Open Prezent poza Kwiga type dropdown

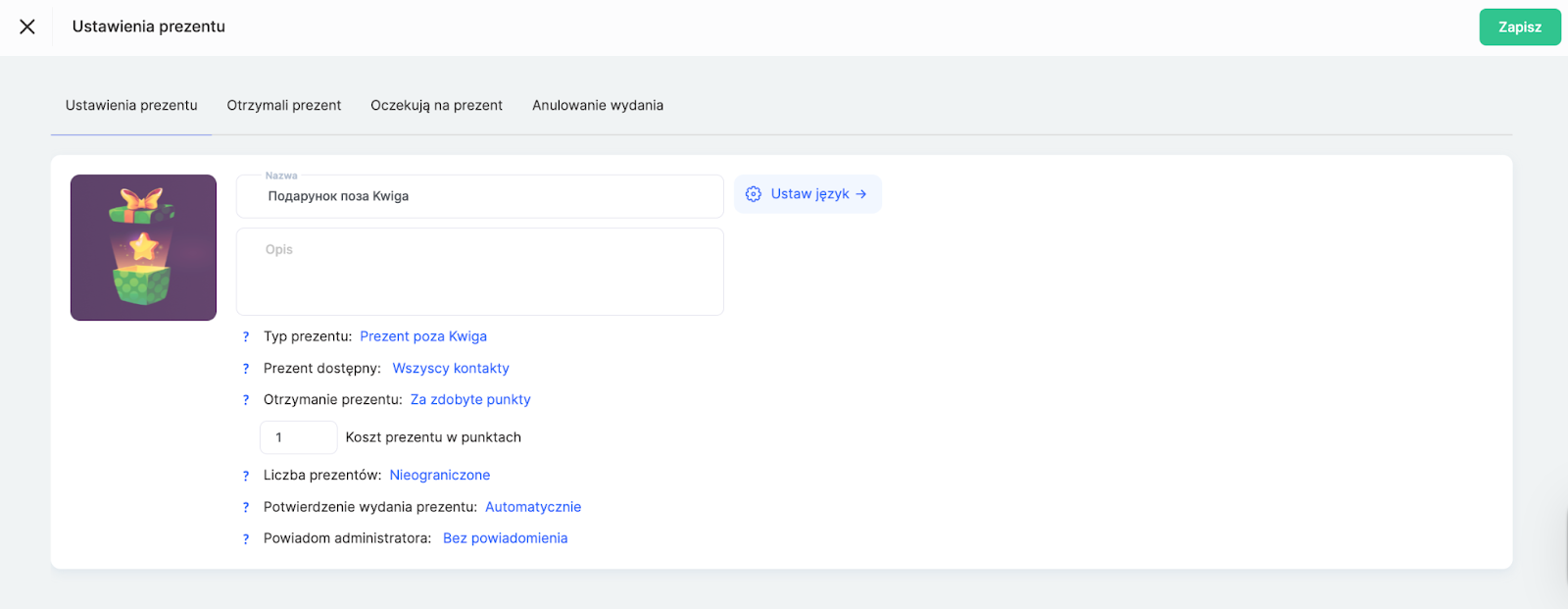click(422, 336)
